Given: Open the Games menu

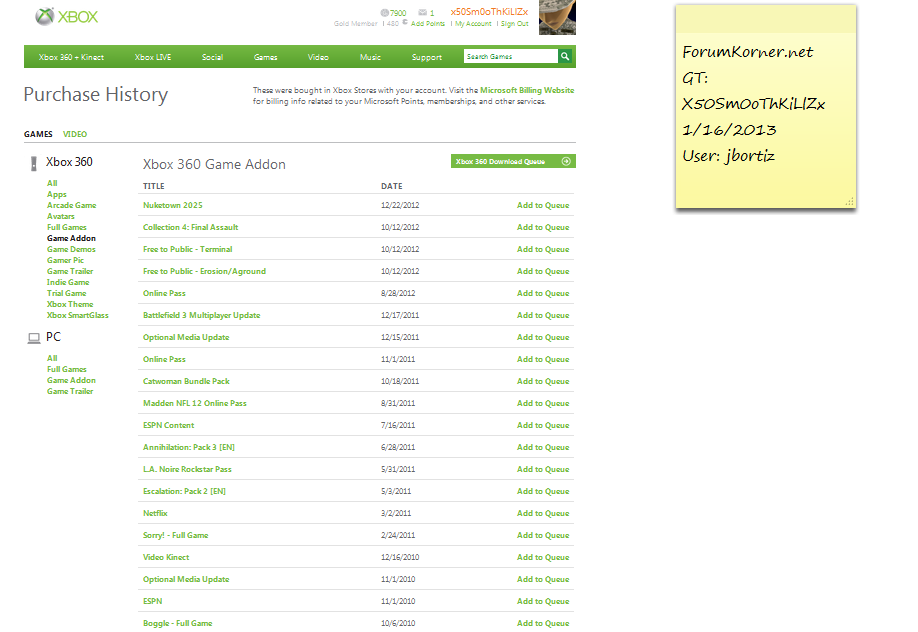Looking at the screenshot, I should pyautogui.click(x=265, y=57).
